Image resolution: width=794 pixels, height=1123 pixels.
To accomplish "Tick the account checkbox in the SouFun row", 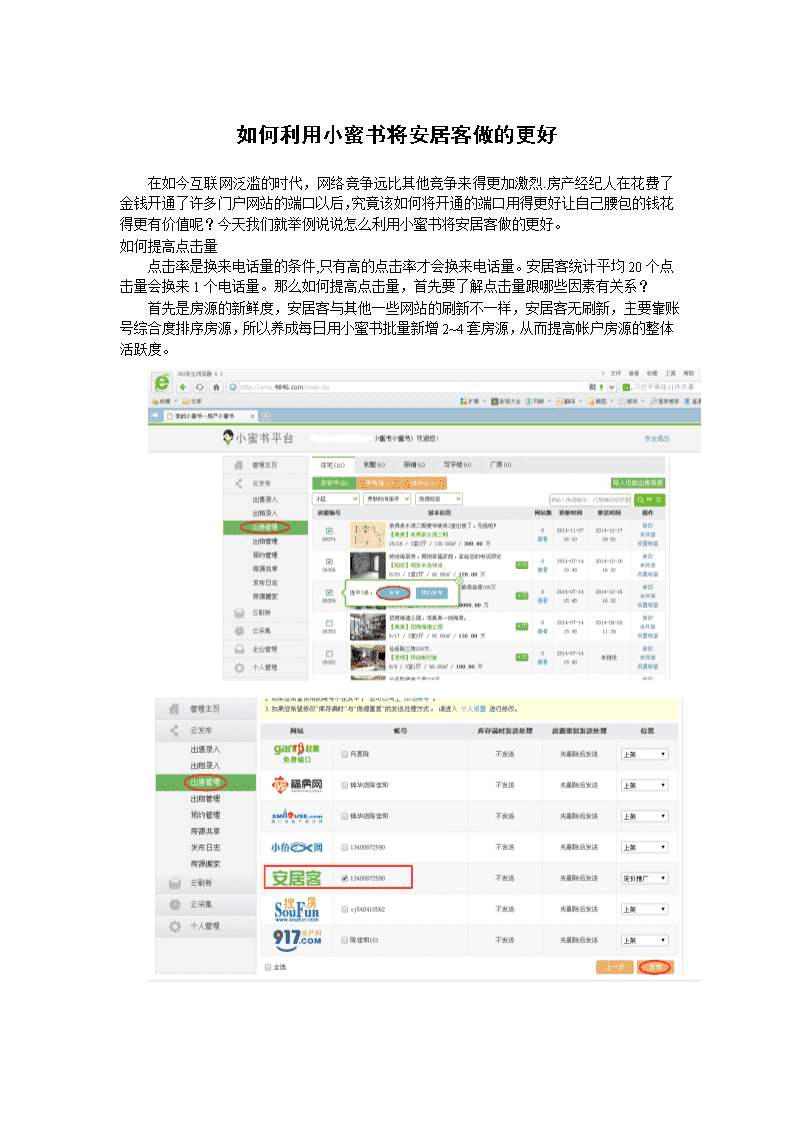I will (x=344, y=910).
